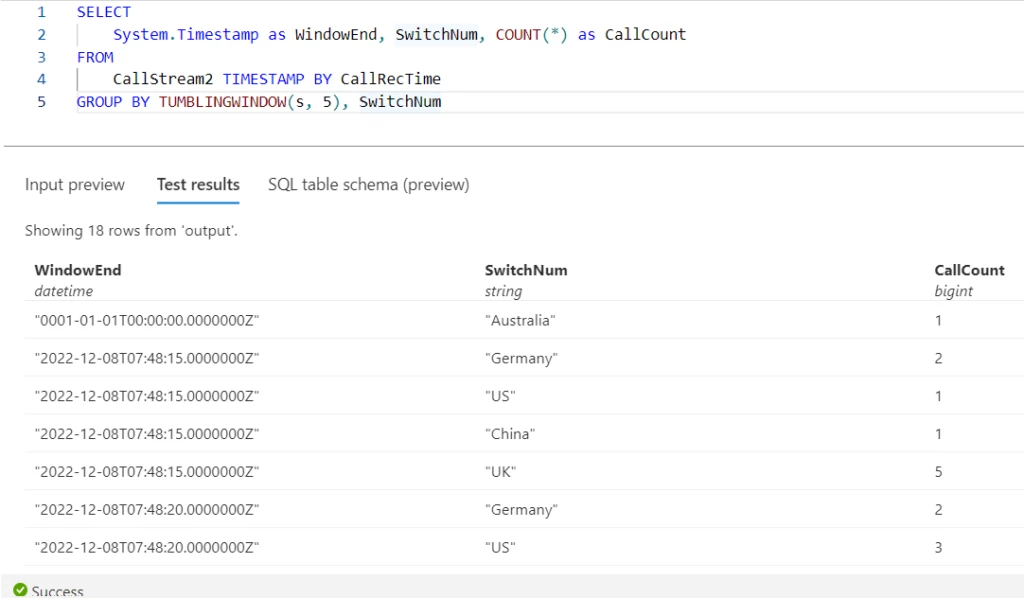
Task: Place cursor on the SELECT keyword in line 1
Action: pos(104,12)
